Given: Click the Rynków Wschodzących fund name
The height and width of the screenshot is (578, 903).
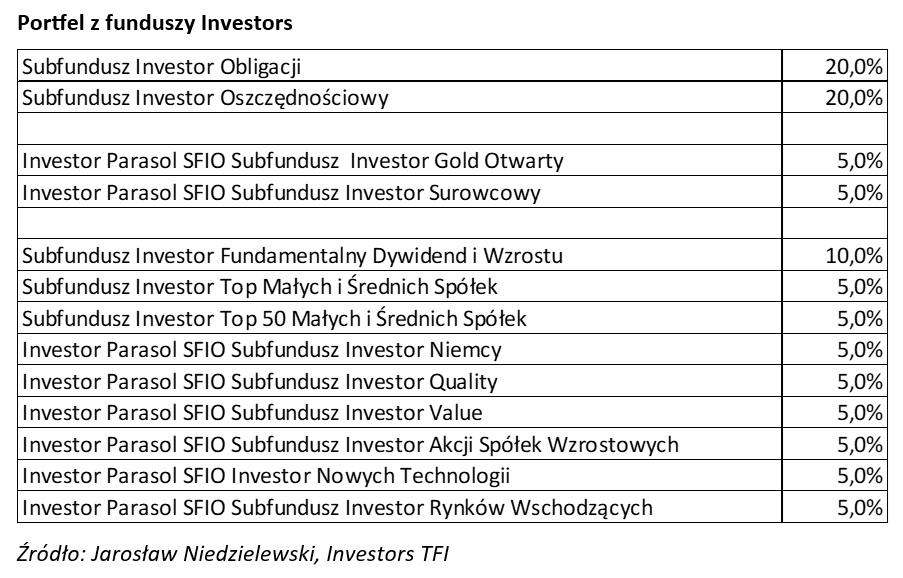Looking at the screenshot, I should 337,507.
